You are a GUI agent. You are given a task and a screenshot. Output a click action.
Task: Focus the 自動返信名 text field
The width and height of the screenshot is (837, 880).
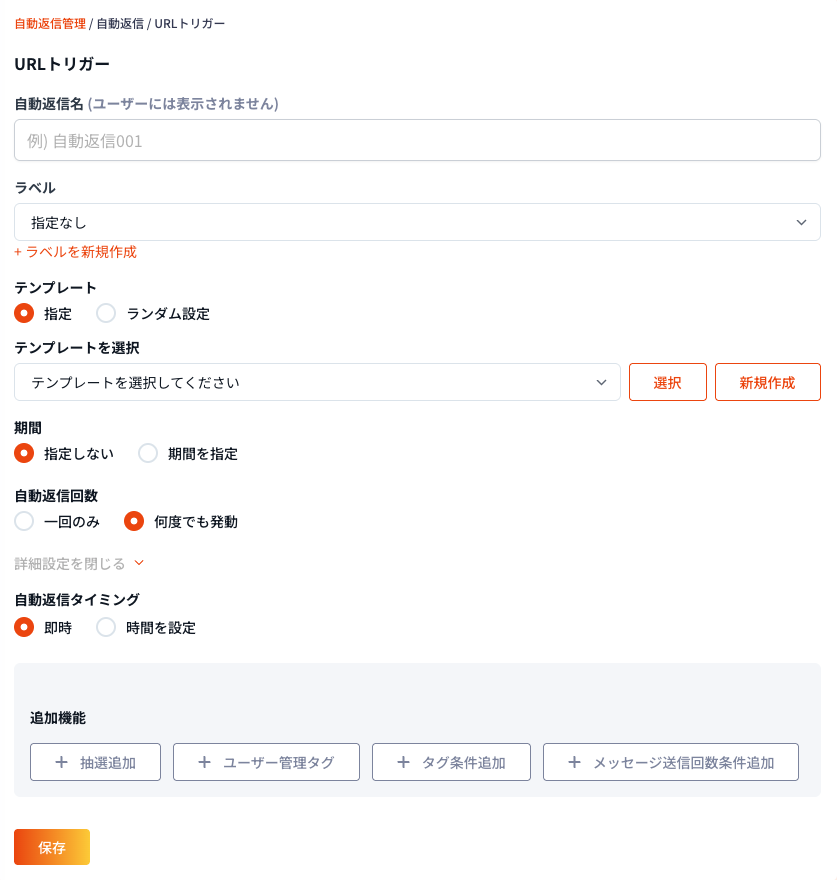(x=417, y=141)
